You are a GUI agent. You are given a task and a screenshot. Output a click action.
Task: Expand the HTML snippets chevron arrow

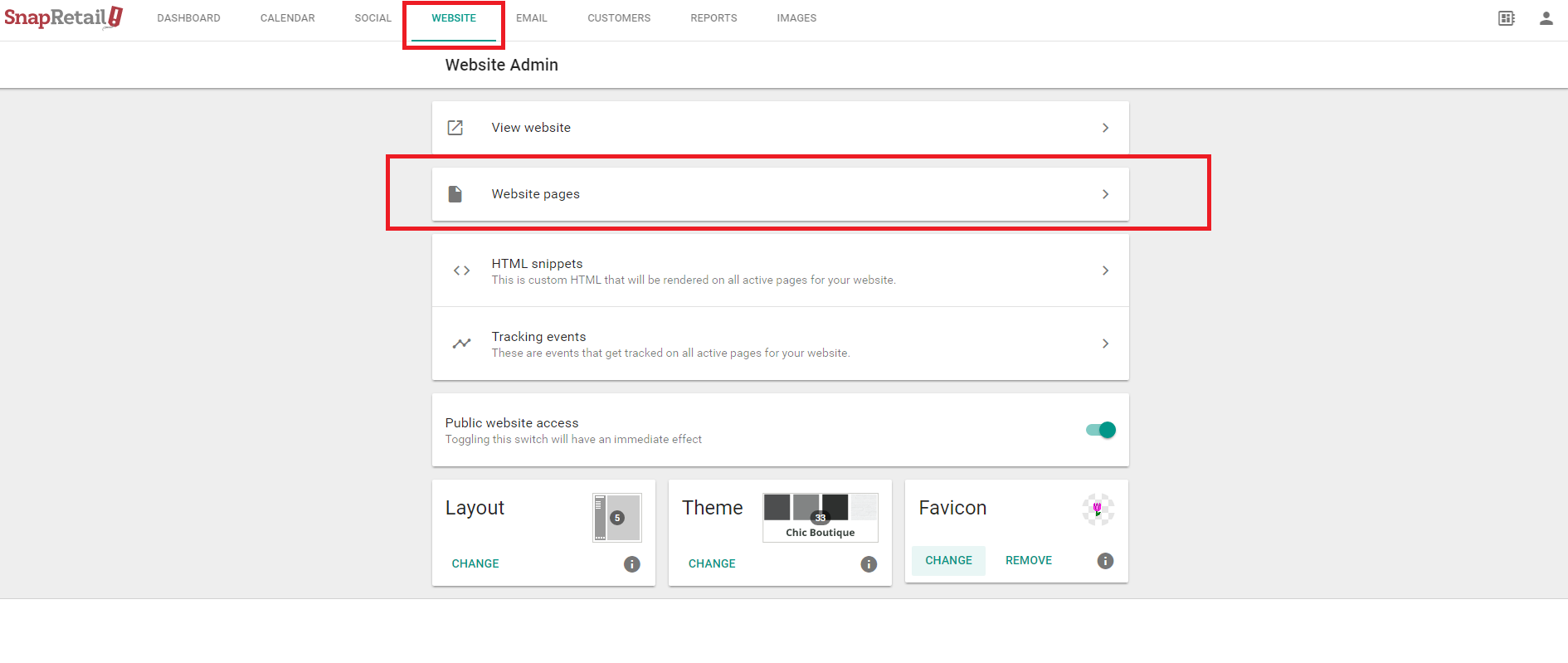coord(1105,271)
